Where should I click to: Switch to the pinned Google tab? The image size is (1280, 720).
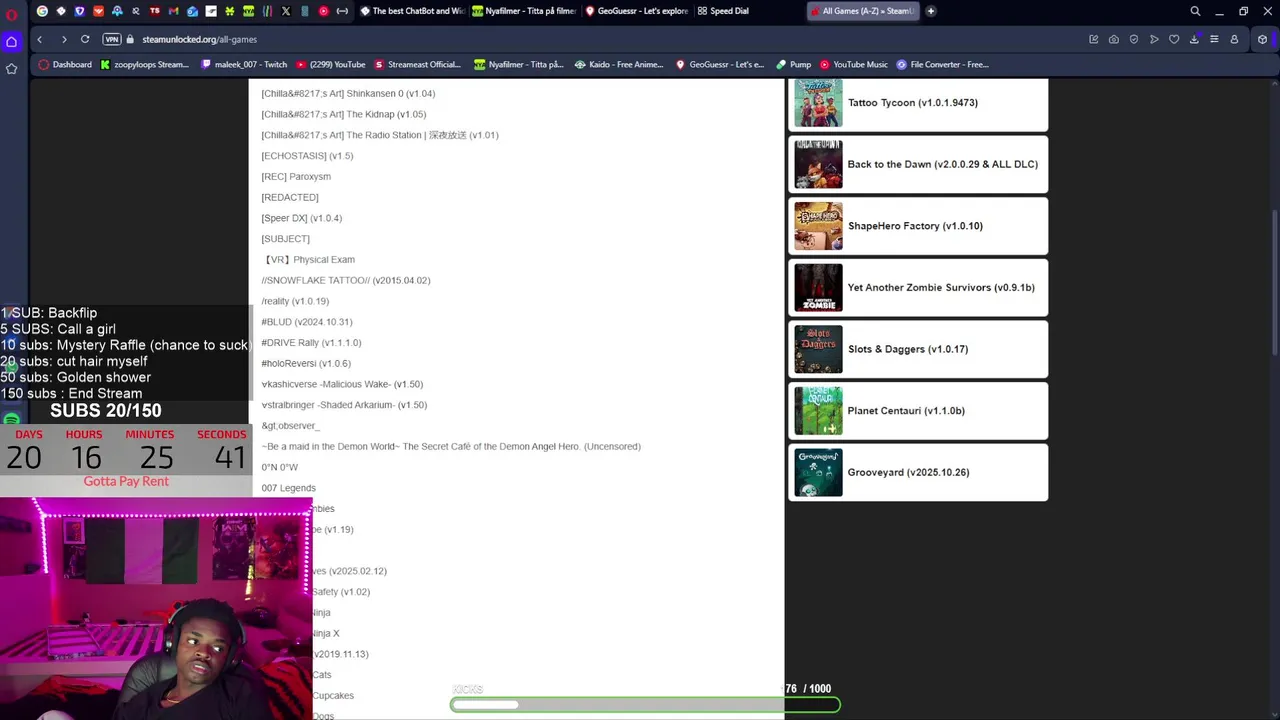click(x=42, y=11)
